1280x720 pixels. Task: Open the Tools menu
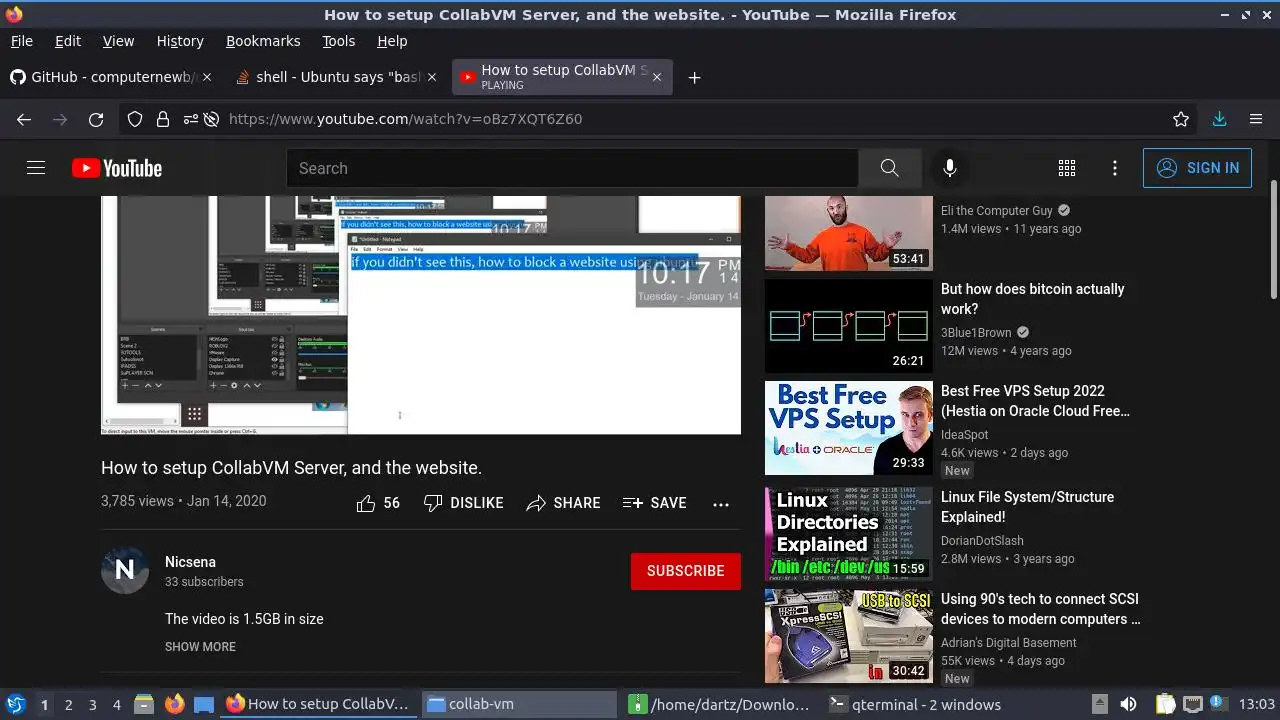(x=338, y=41)
